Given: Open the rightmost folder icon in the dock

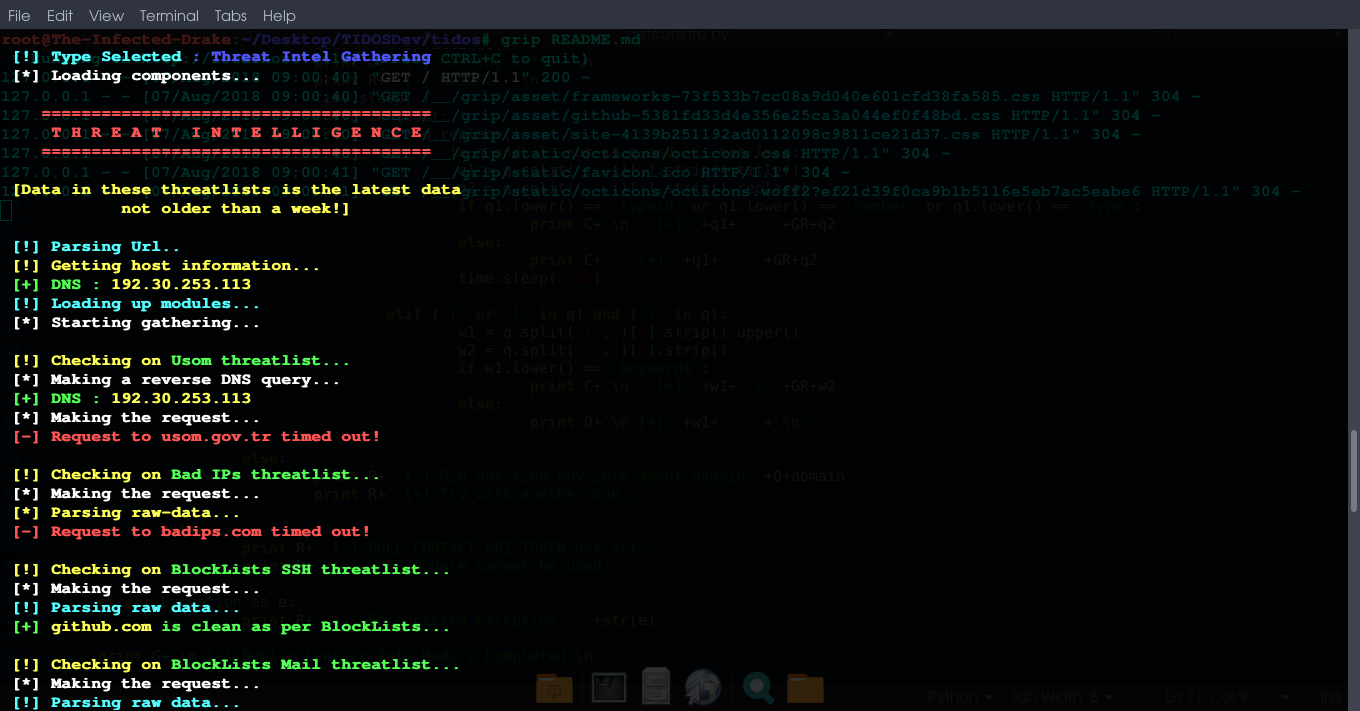Looking at the screenshot, I should coord(805,688).
